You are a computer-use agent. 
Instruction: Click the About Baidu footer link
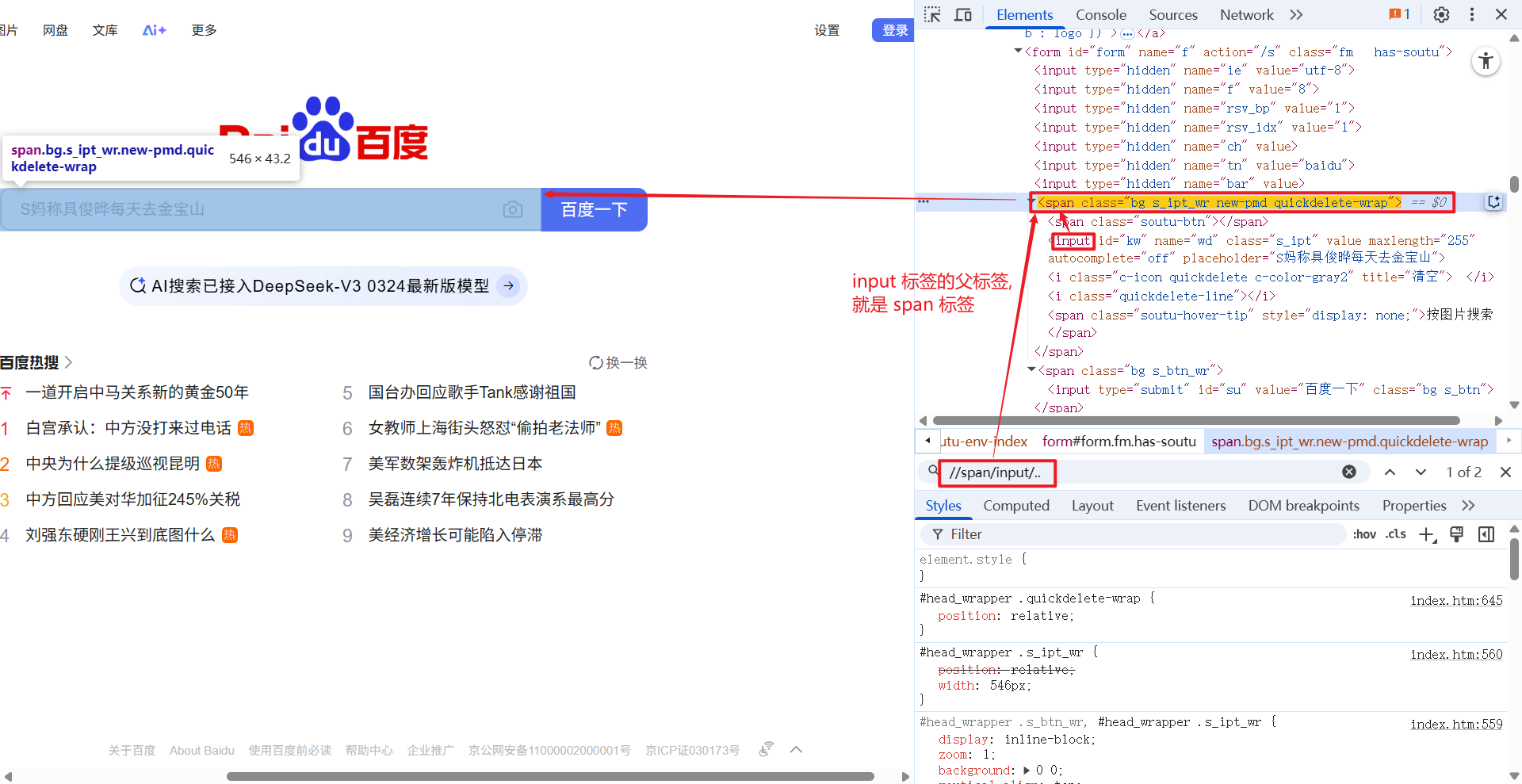coord(201,750)
